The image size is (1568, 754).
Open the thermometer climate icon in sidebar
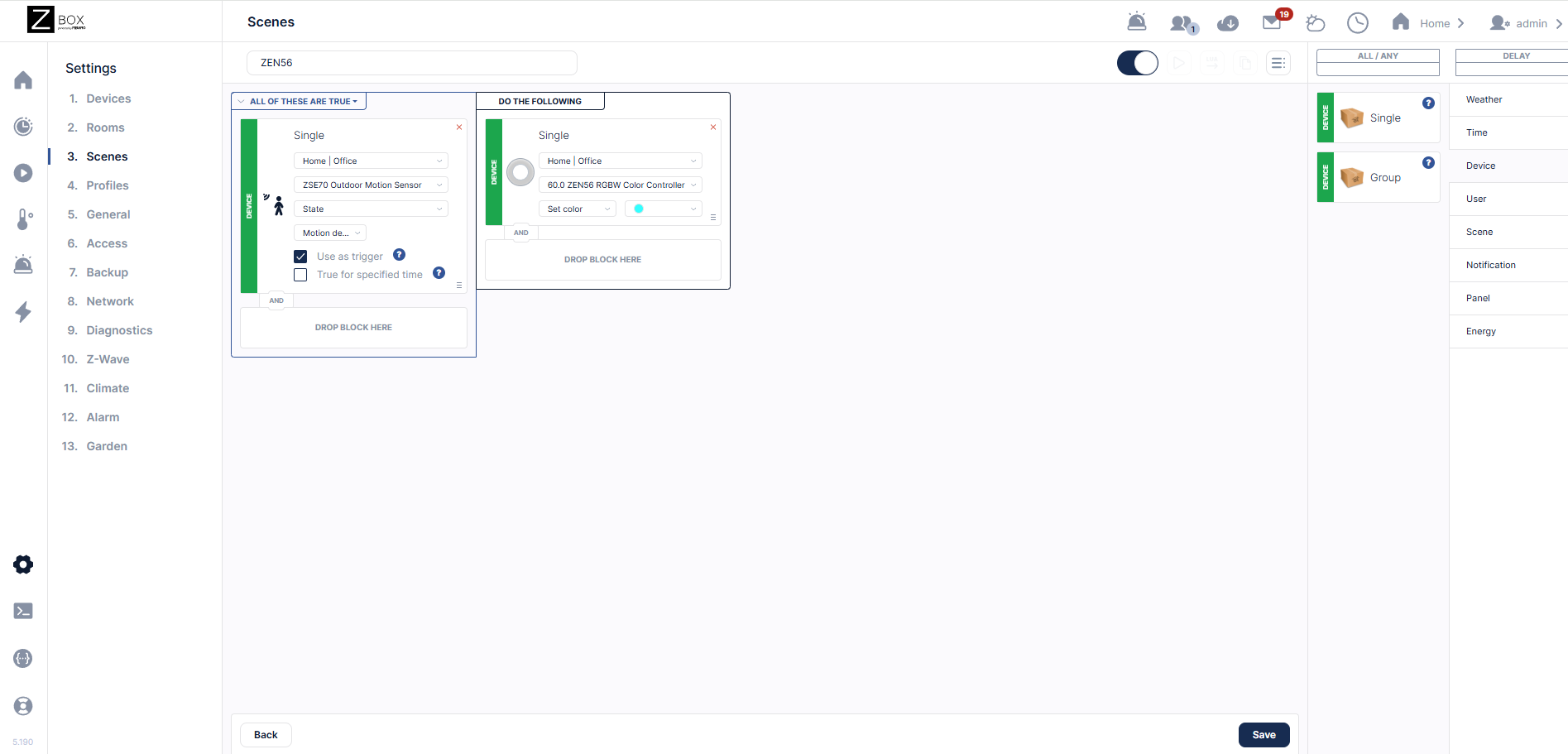[x=23, y=219]
